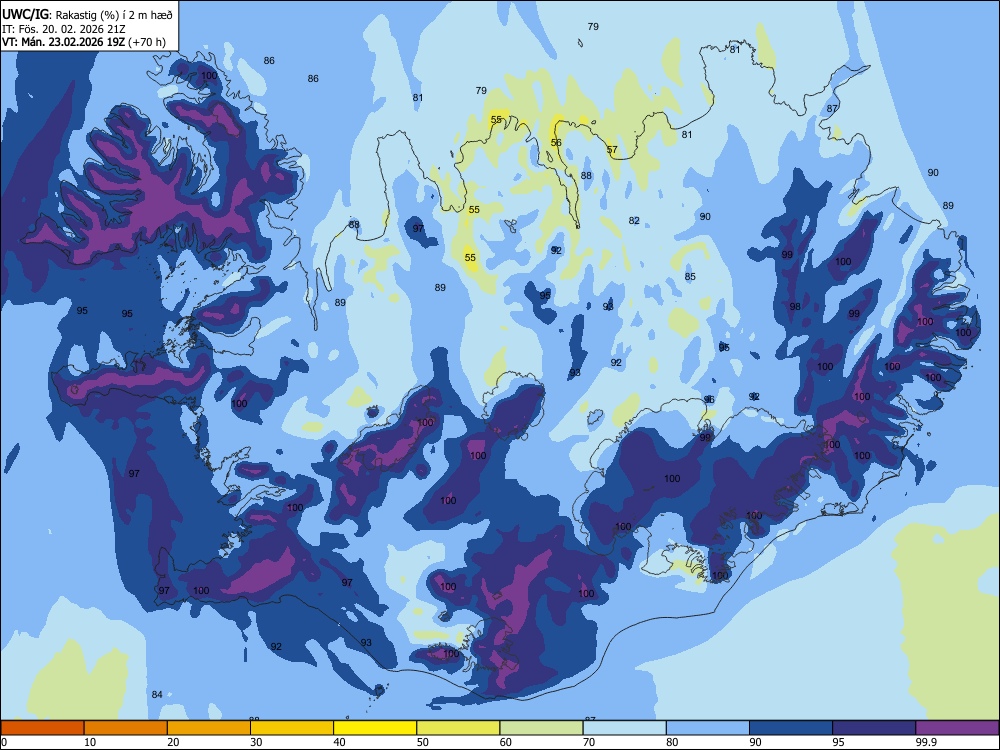Select the '10' legend scale label
1000x750 pixels.
pos(90,742)
